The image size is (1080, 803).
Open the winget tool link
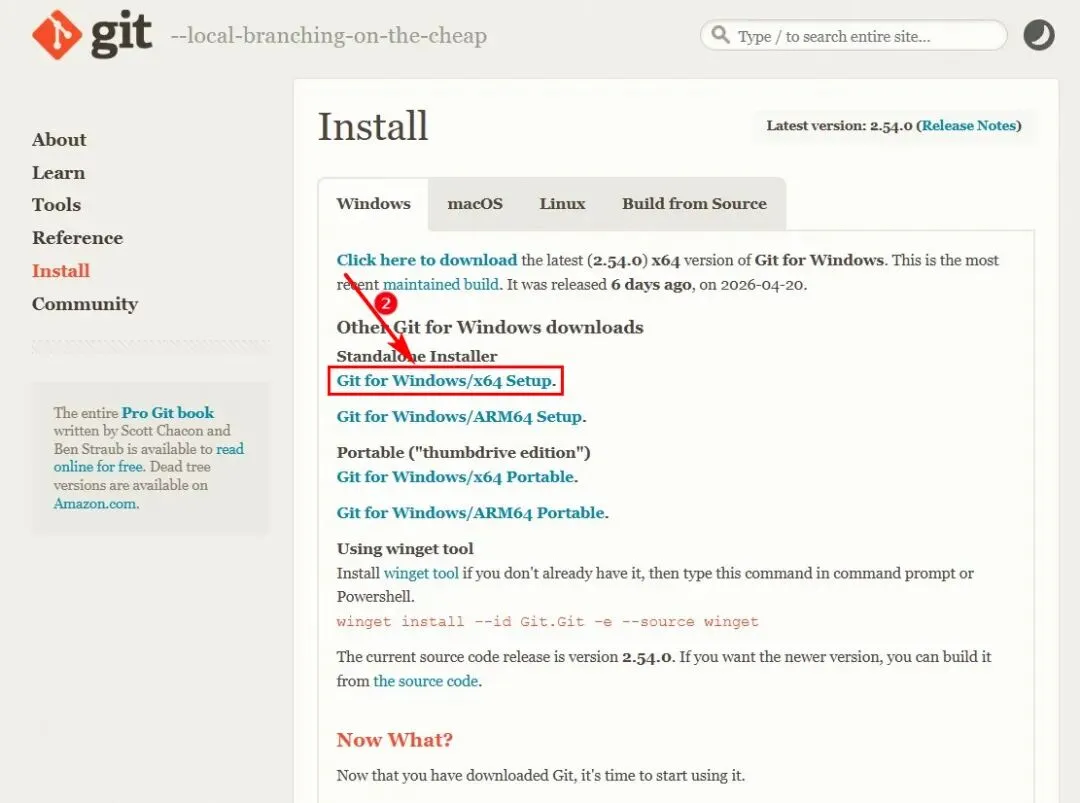tap(421, 573)
